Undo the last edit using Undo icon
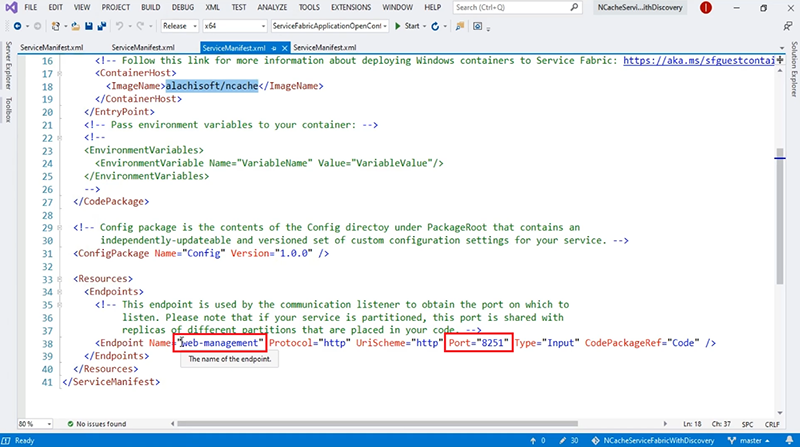800x447 pixels. [119, 26]
